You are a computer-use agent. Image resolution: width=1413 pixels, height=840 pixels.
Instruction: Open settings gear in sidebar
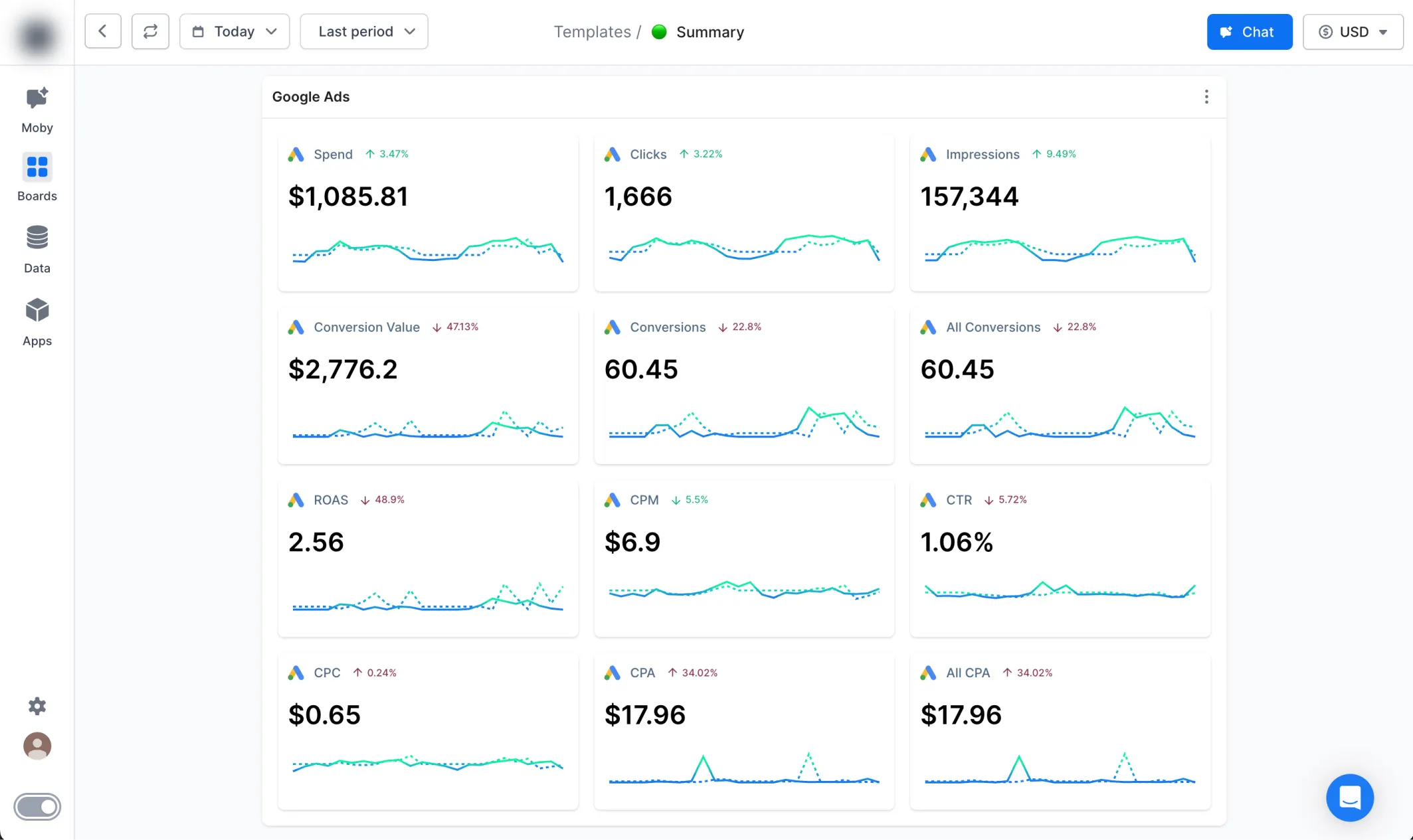(37, 706)
